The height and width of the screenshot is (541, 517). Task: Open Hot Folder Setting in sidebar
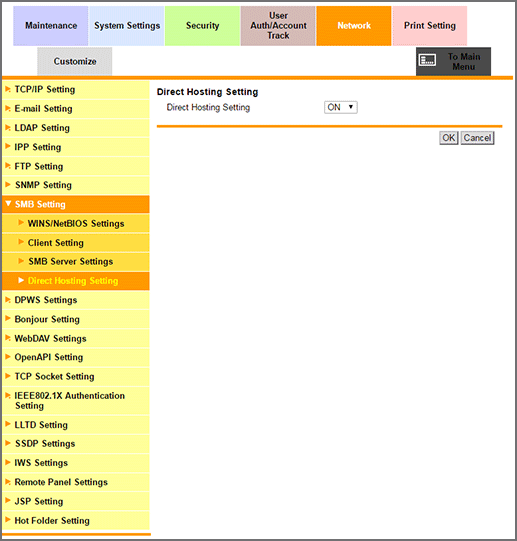click(x=76, y=521)
